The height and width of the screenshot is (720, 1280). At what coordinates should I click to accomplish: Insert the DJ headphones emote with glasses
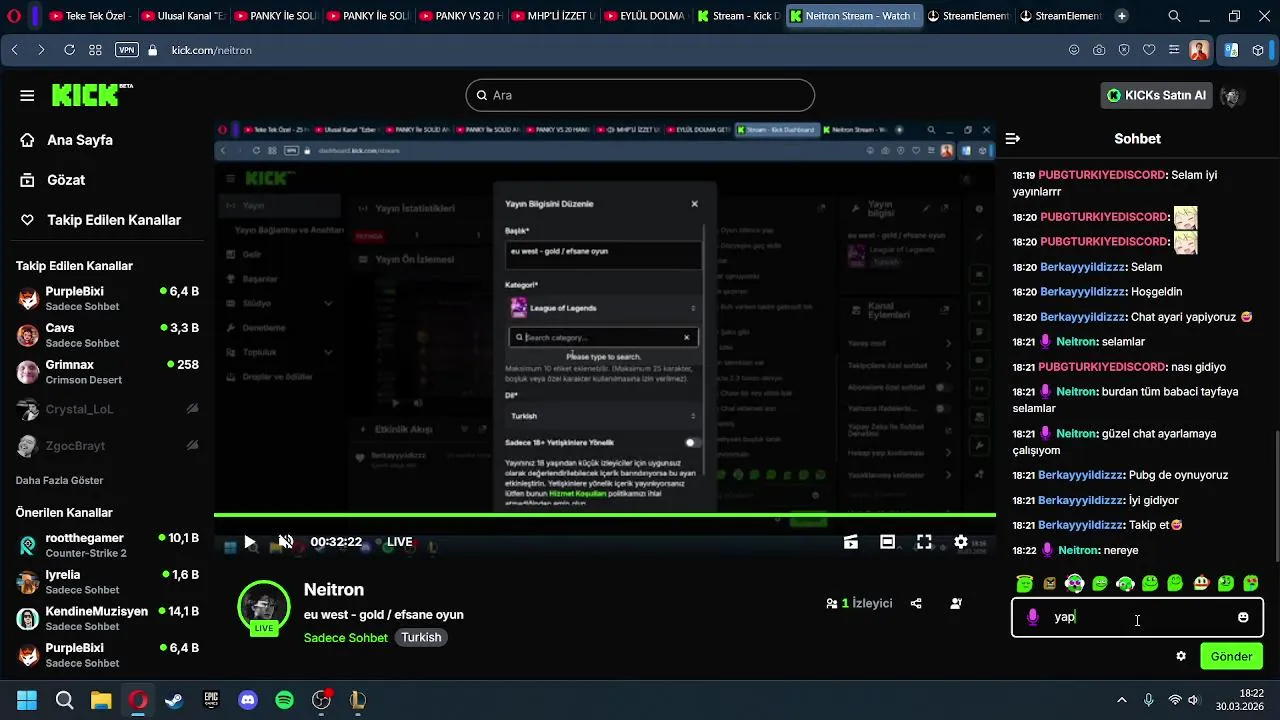1074,583
